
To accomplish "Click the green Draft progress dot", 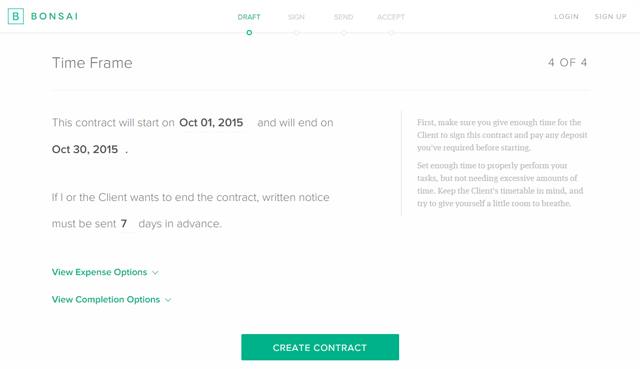I will click(x=249, y=33).
